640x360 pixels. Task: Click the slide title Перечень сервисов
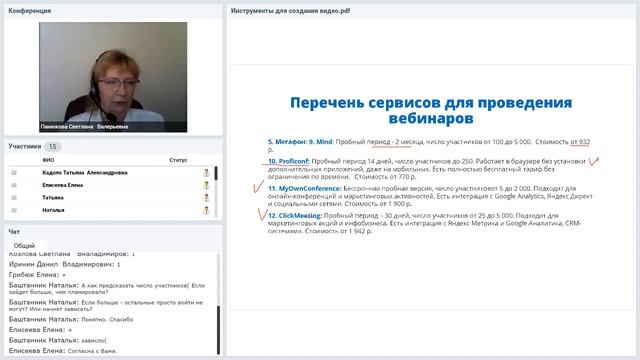431,110
